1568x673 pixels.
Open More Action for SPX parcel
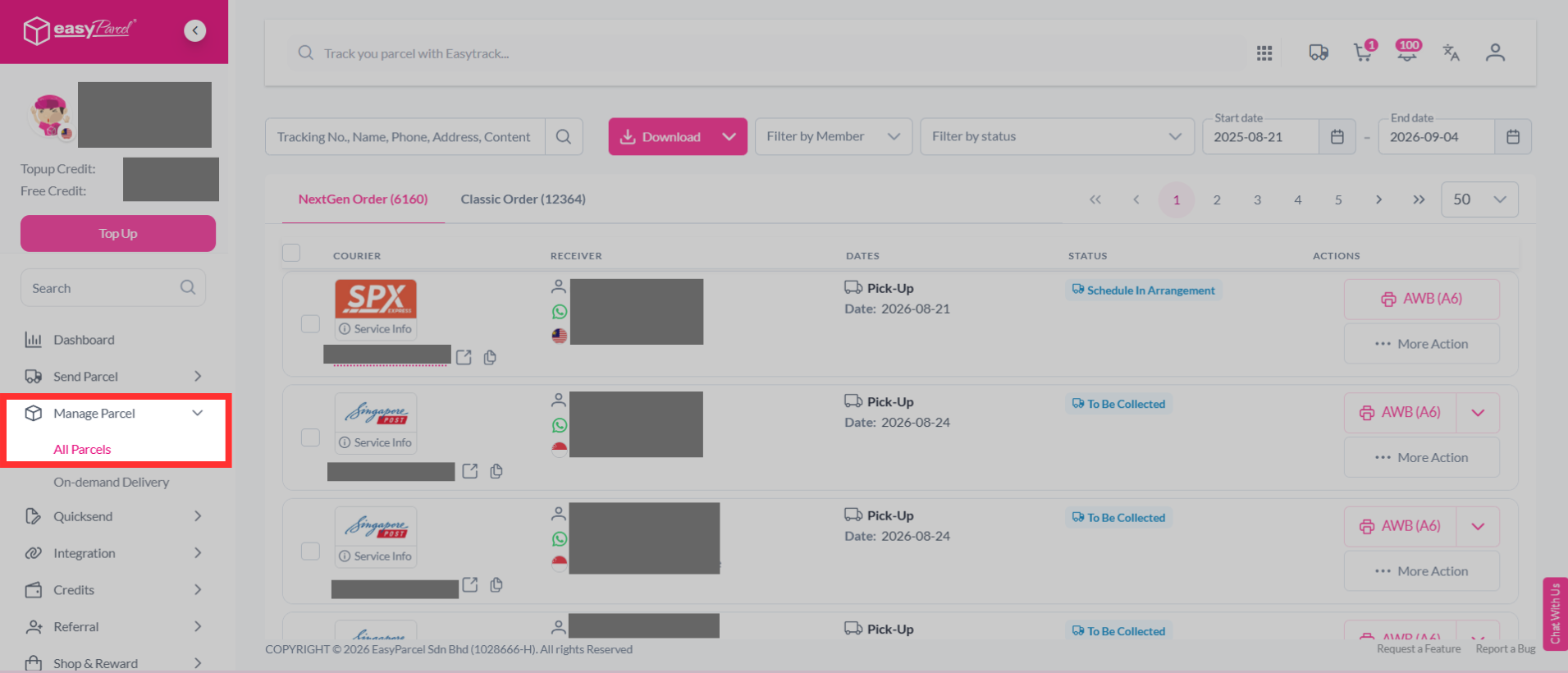point(1421,344)
